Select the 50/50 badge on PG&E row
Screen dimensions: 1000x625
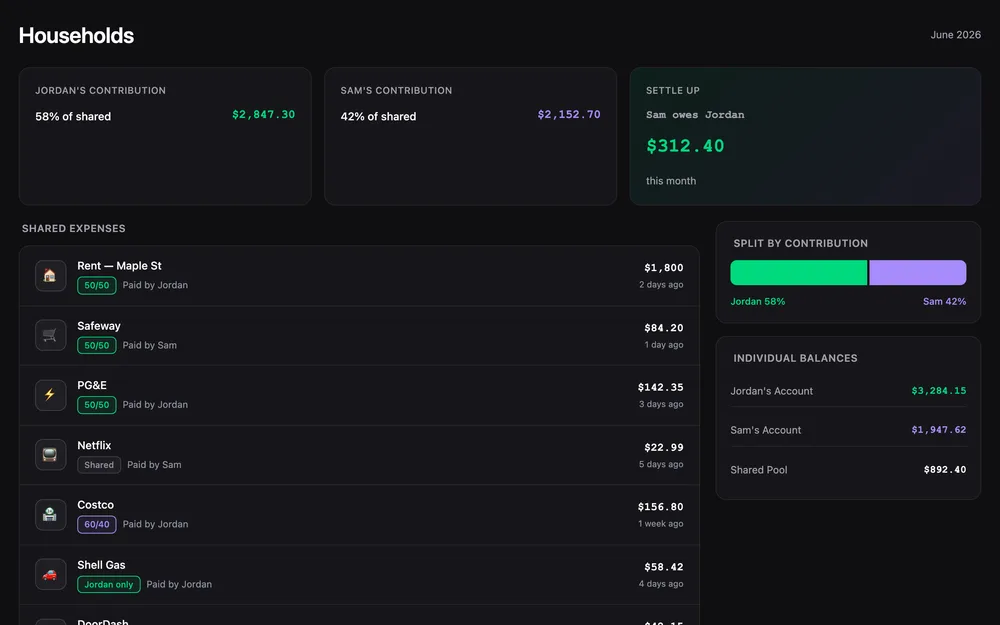96,405
